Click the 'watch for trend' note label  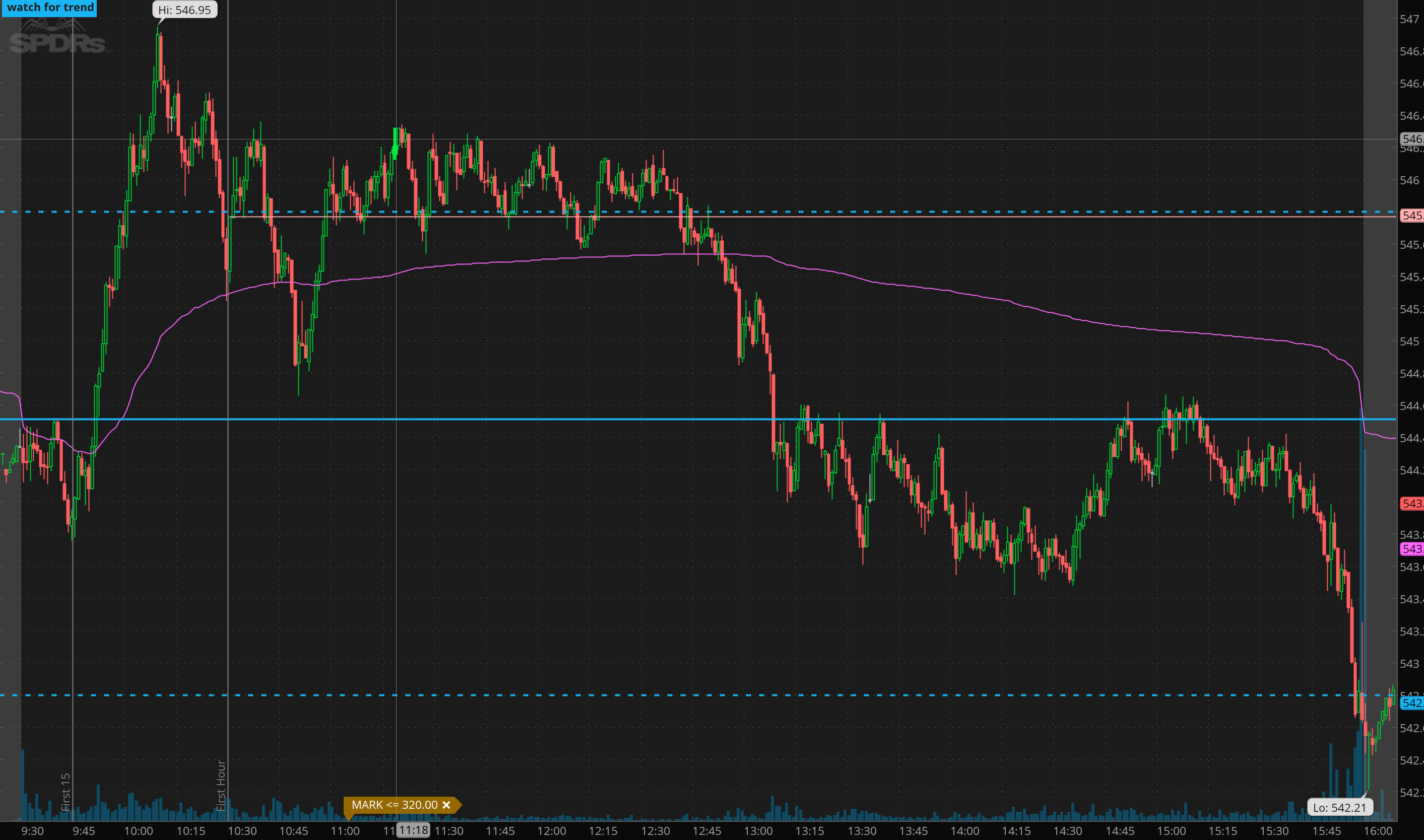coord(49,8)
